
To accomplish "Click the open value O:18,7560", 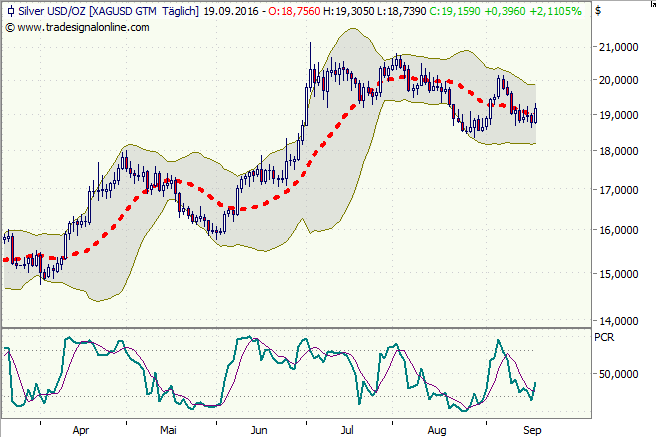I will [294, 11].
